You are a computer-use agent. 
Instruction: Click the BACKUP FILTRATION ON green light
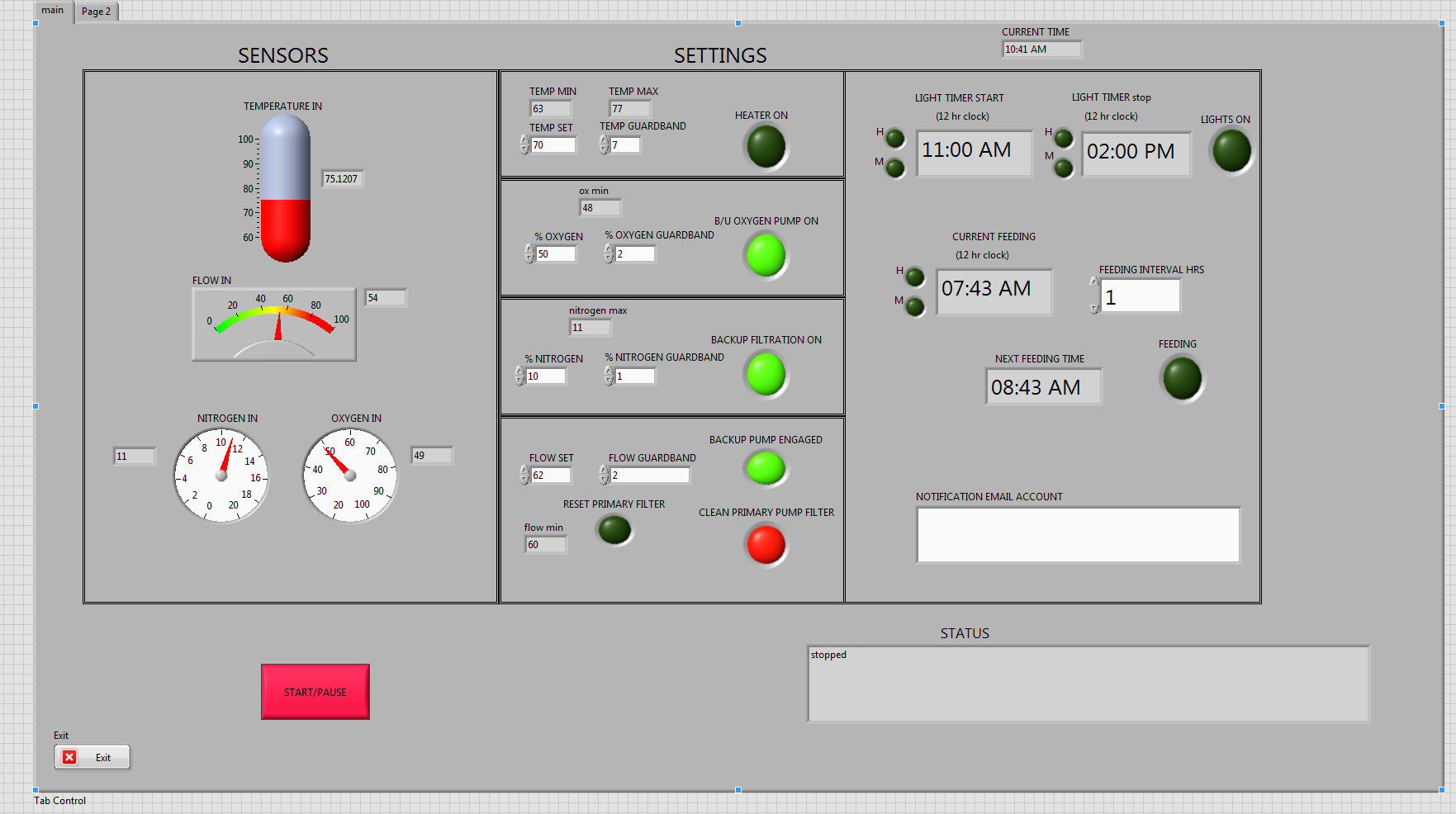(x=766, y=374)
